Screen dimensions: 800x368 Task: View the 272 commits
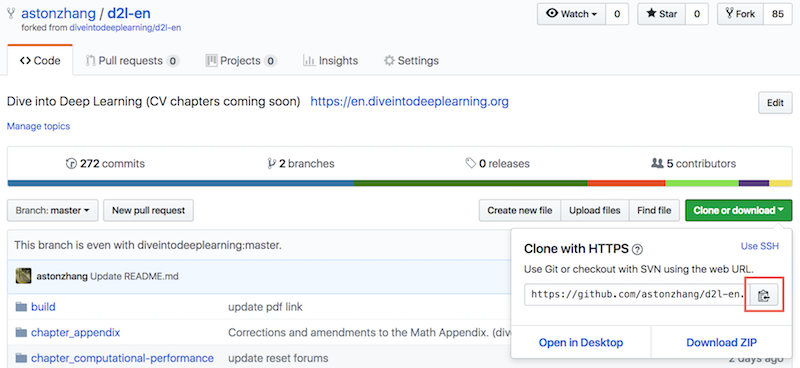tap(105, 164)
